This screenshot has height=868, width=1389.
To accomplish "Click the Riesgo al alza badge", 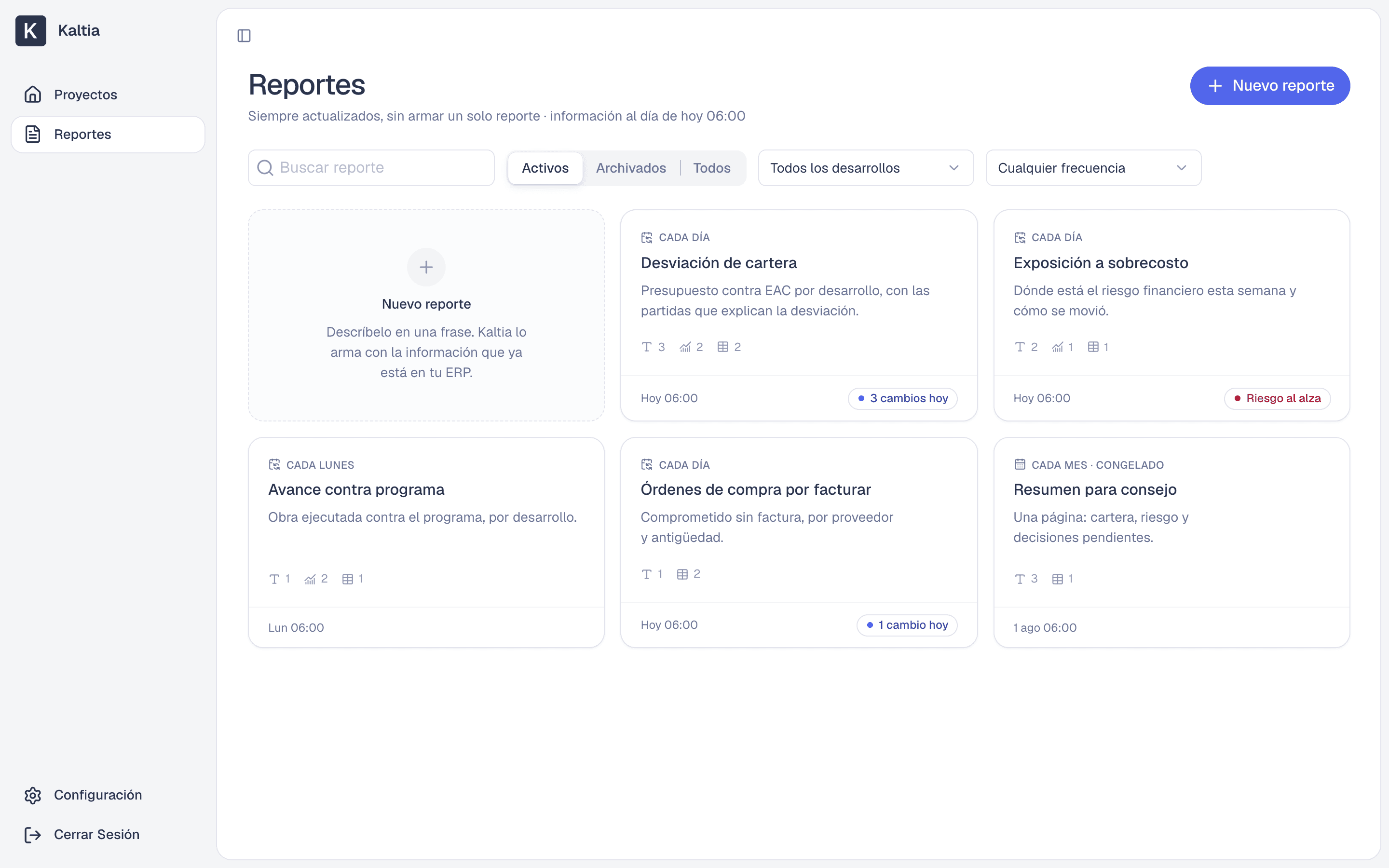I will pos(1277,398).
